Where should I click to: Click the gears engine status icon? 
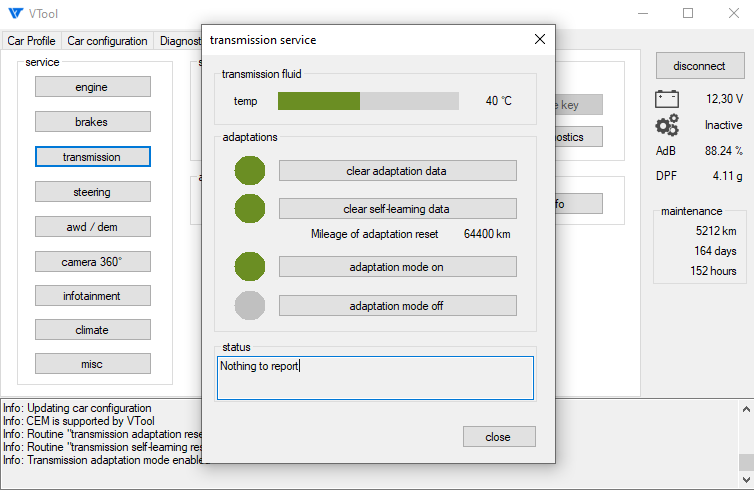pos(667,125)
